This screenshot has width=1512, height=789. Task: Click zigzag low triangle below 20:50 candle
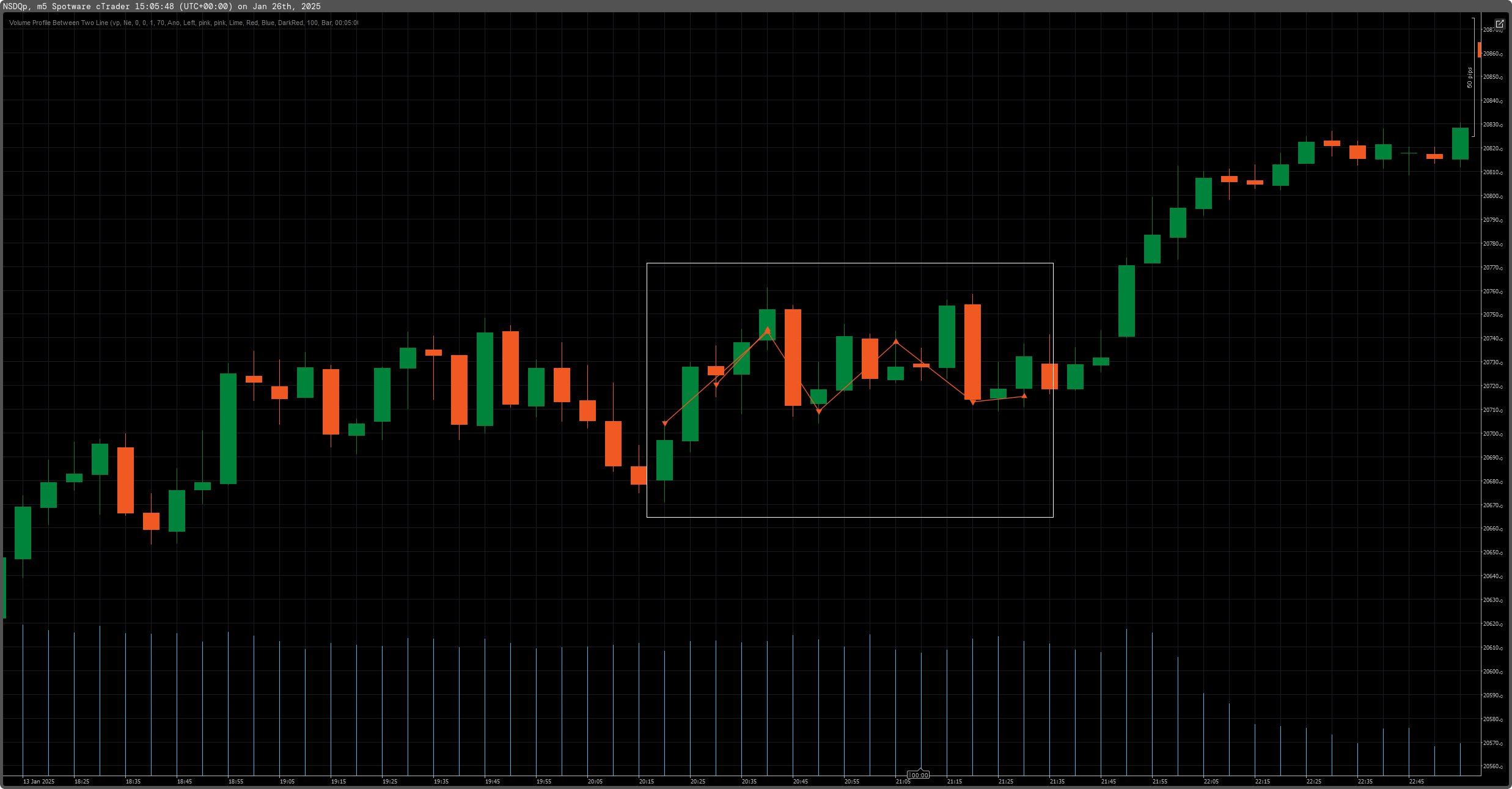tap(819, 411)
